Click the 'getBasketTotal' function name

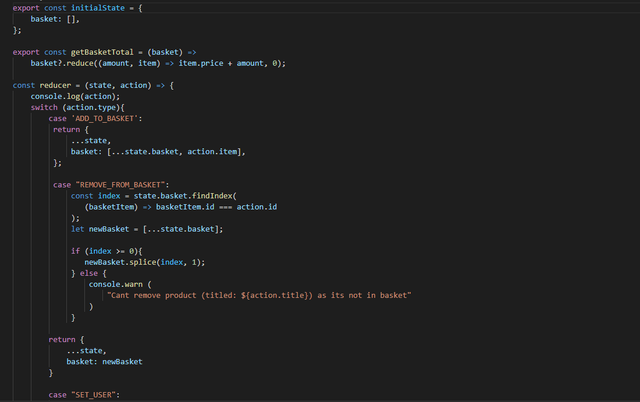click(102, 52)
